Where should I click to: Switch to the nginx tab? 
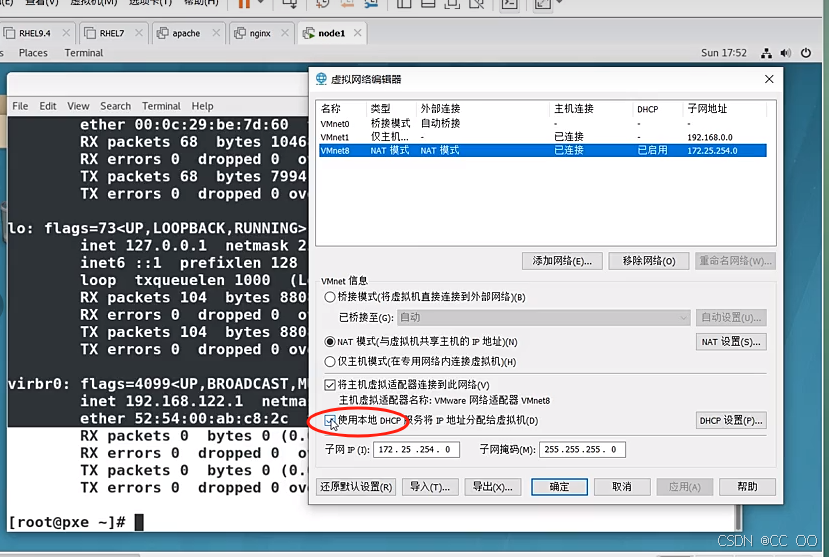[x=259, y=33]
